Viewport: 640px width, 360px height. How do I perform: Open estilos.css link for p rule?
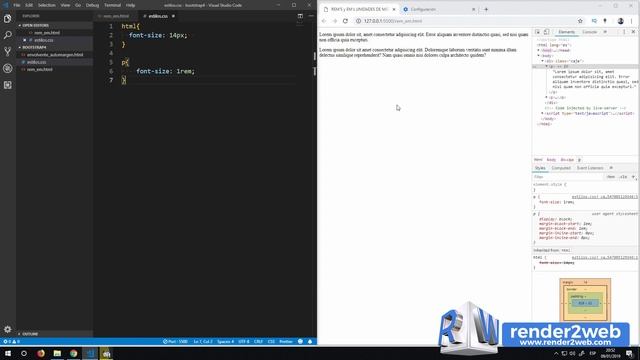coord(604,197)
